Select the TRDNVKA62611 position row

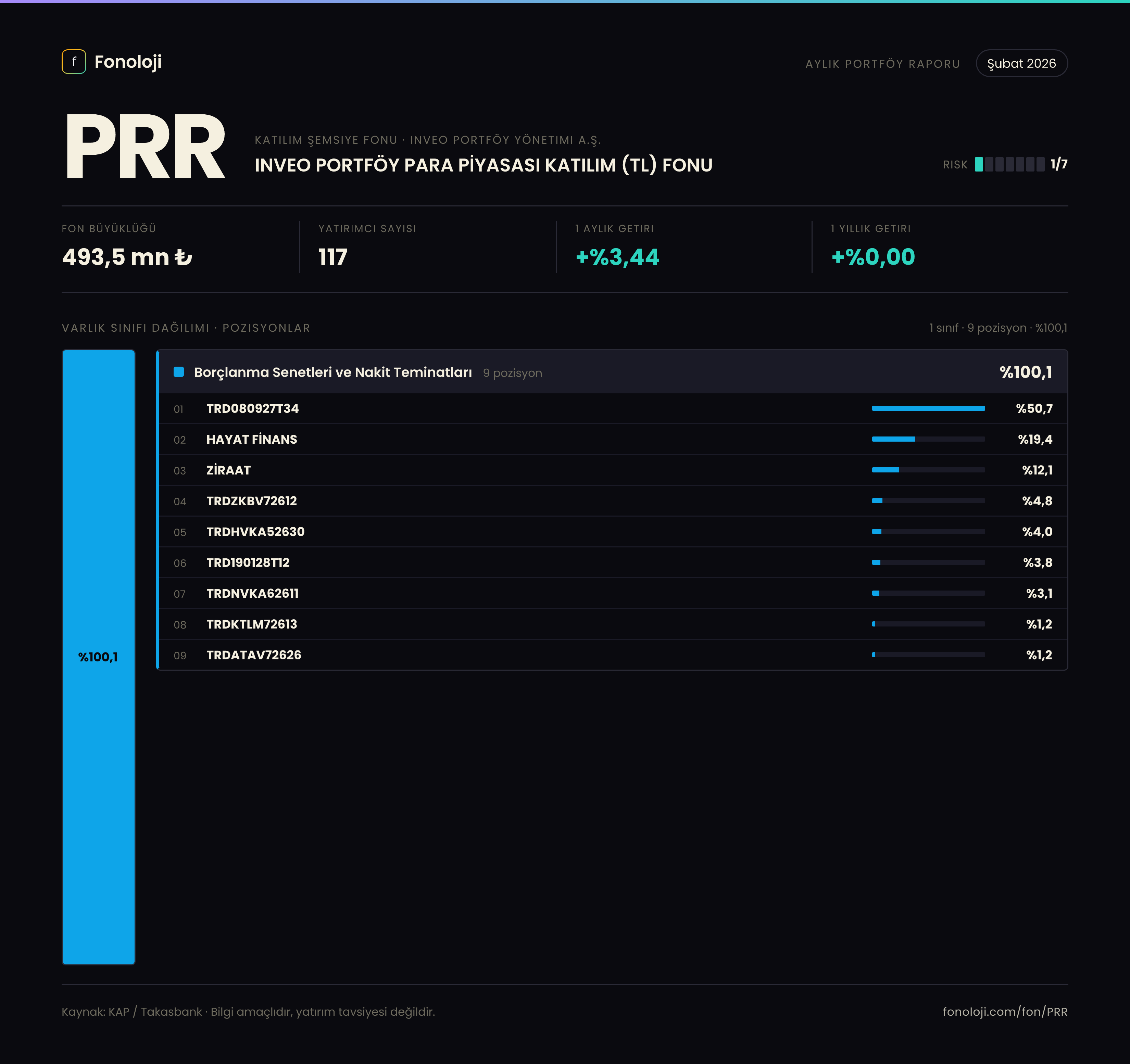tap(613, 593)
